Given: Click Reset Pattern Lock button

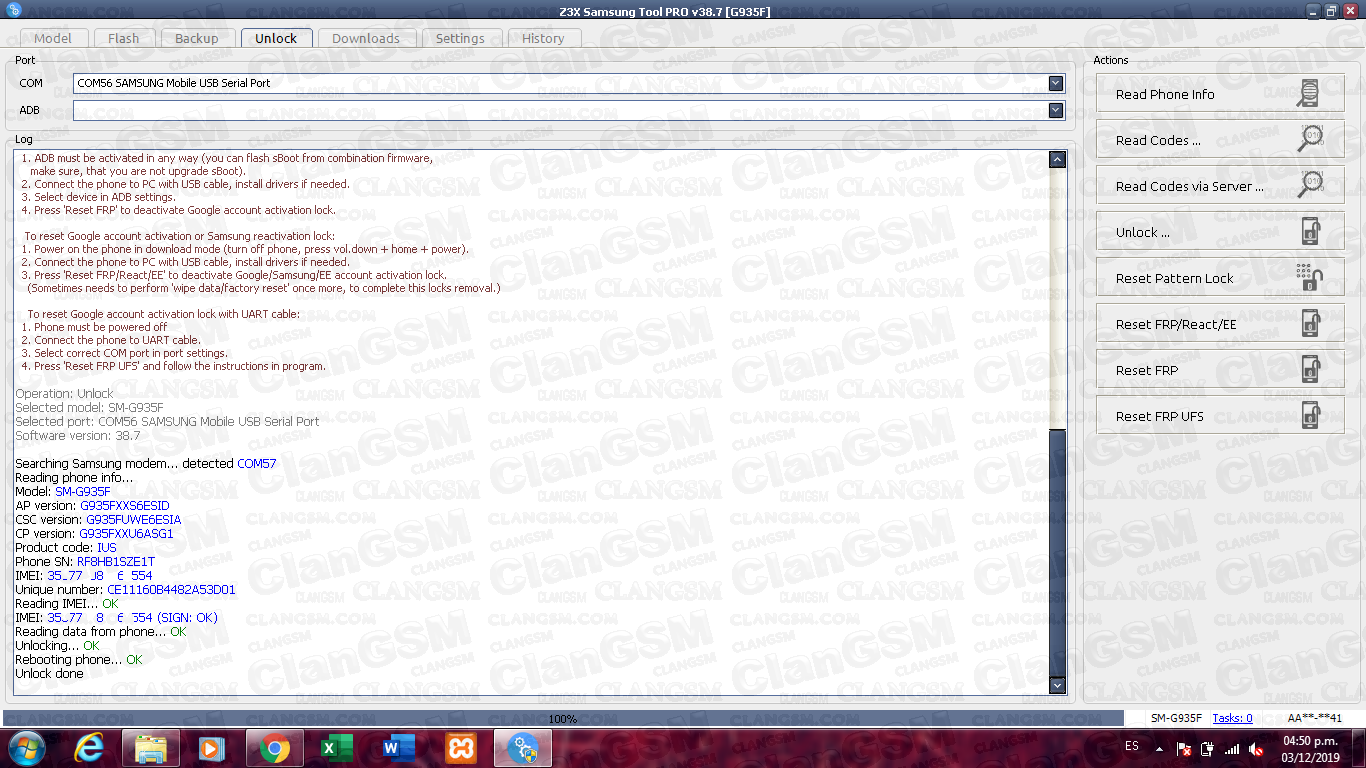Looking at the screenshot, I should [x=1220, y=279].
